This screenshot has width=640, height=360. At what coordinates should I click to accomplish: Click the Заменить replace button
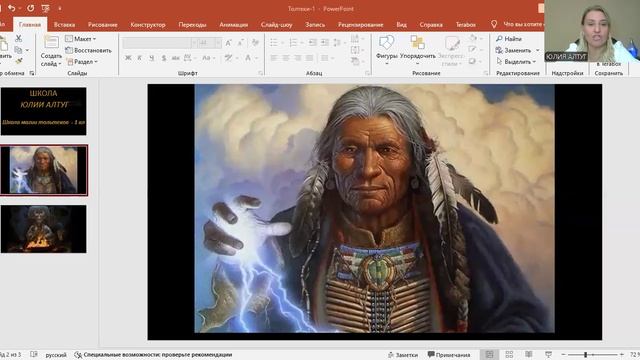[x=513, y=50]
